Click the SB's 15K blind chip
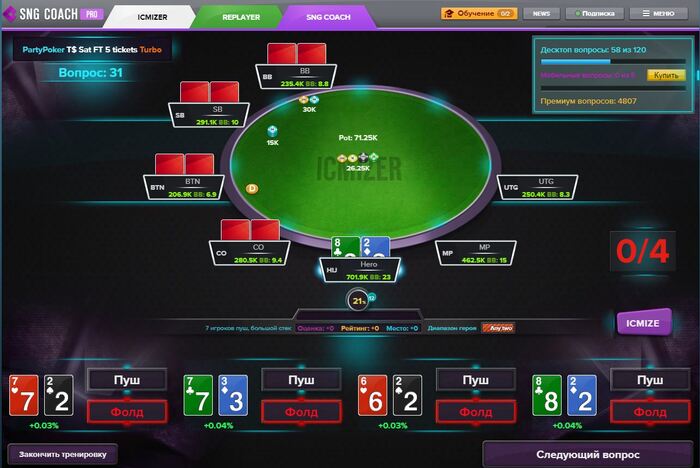Screen dimensions: 700x468 [x=272, y=131]
